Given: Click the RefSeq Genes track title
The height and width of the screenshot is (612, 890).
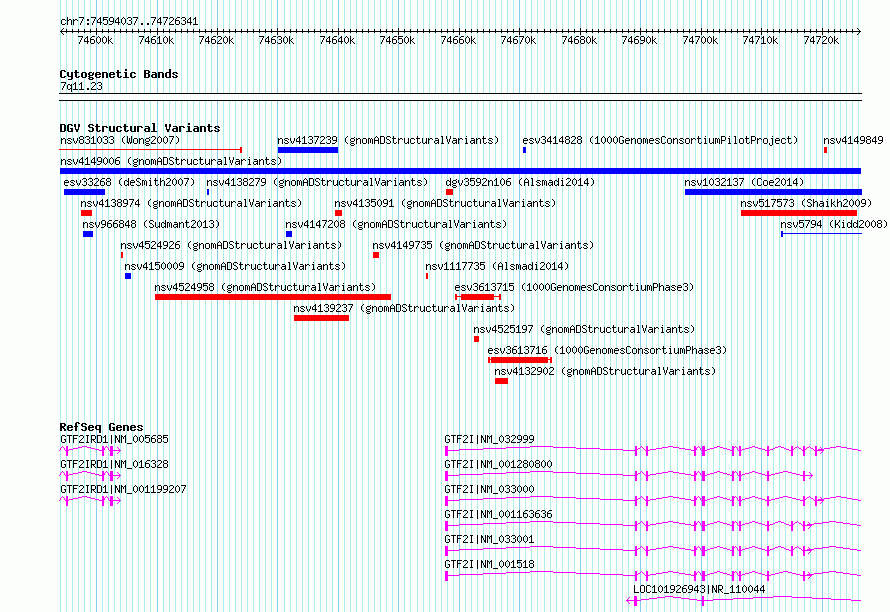Looking at the screenshot, I should [x=101, y=427].
